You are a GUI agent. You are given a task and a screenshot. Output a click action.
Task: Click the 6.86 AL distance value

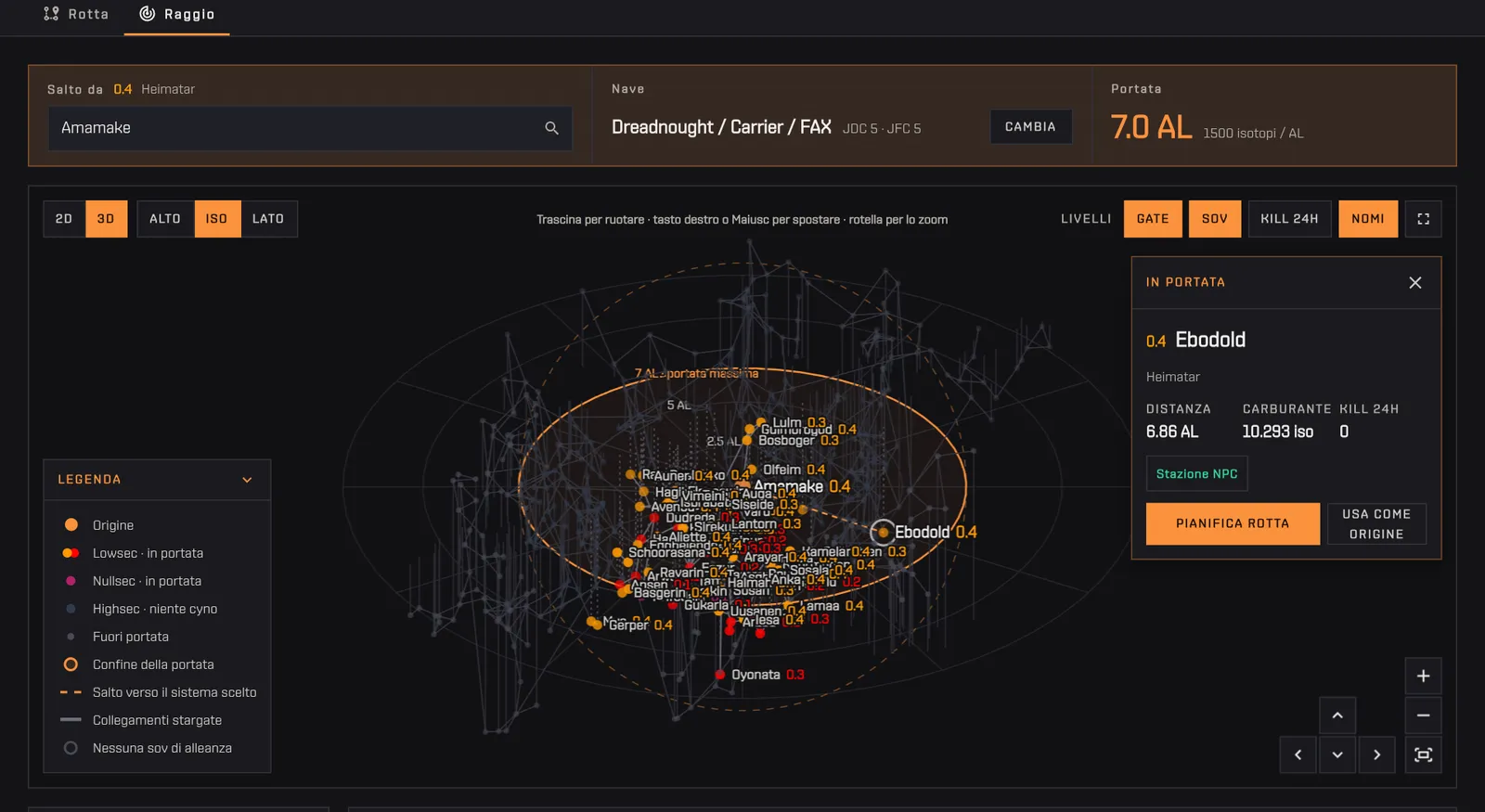click(1172, 432)
